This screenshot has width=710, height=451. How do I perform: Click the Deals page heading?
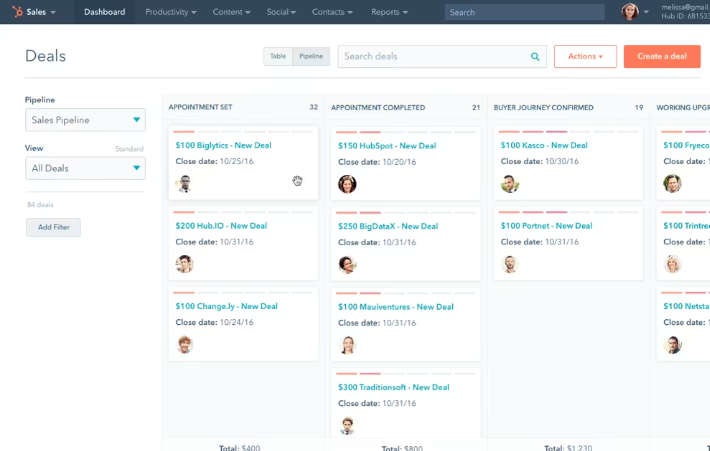pos(45,56)
